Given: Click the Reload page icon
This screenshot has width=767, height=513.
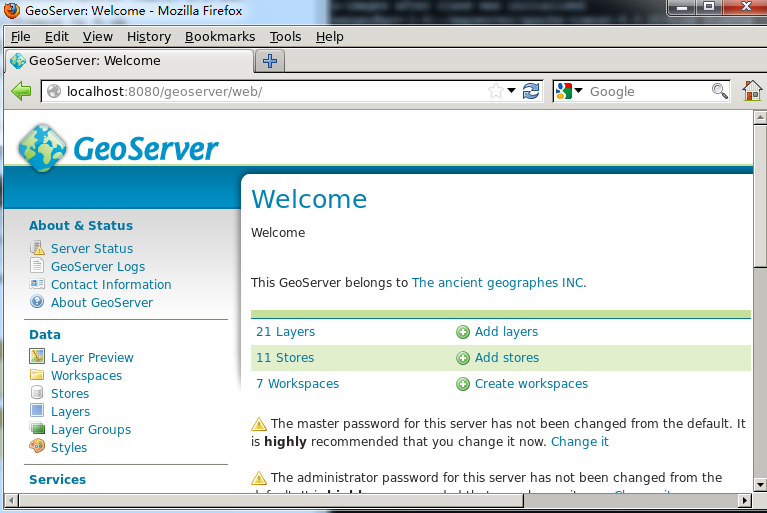Looking at the screenshot, I should click(x=531, y=91).
